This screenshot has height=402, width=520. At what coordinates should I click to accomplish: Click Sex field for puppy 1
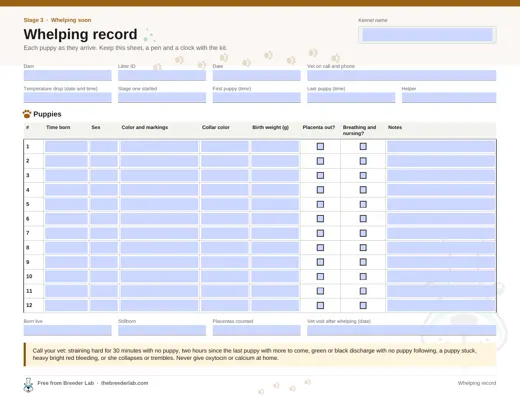coord(104,146)
